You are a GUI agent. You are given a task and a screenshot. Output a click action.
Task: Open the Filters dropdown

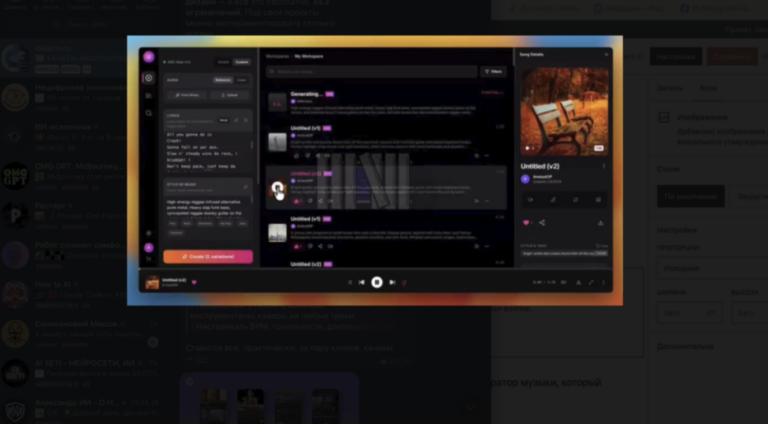[x=493, y=71]
